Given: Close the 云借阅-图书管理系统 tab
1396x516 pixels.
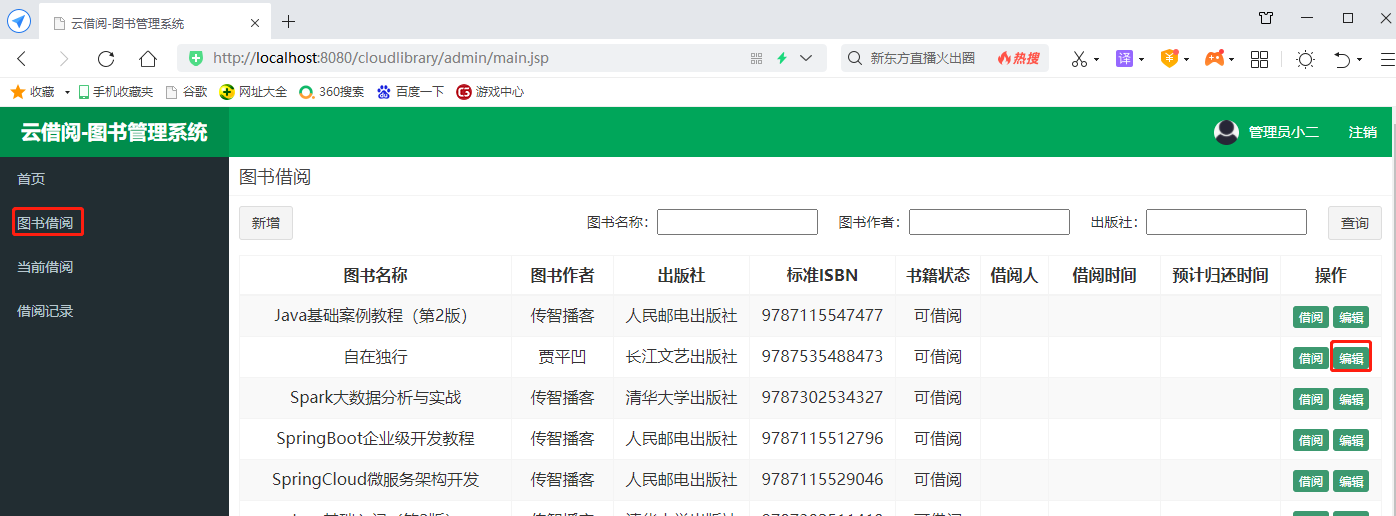Looking at the screenshot, I should 255,22.
